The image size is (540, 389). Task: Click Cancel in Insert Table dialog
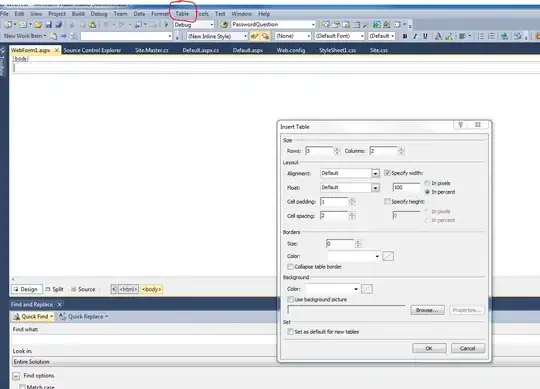(x=468, y=348)
